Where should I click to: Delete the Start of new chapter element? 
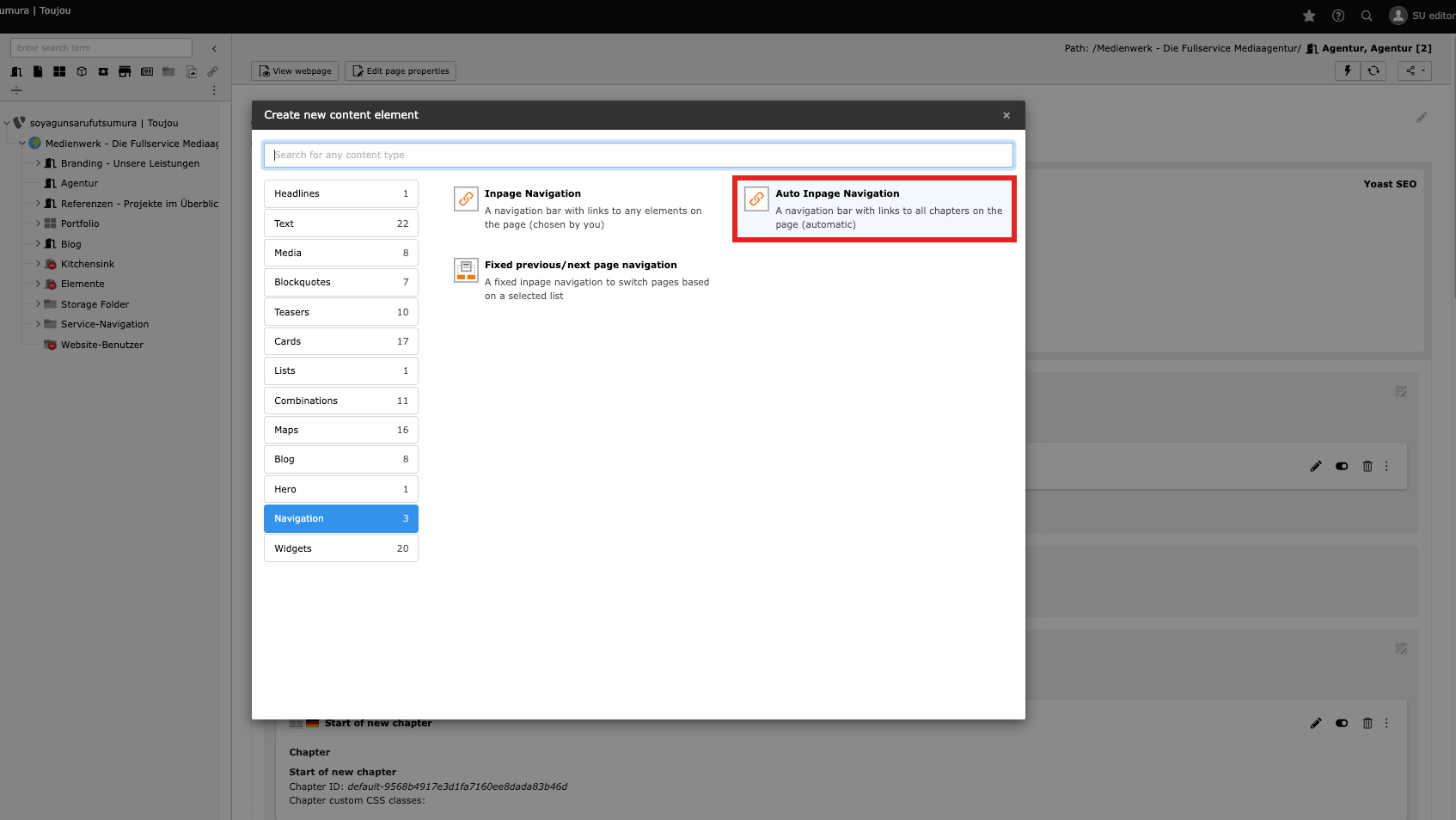click(1367, 724)
